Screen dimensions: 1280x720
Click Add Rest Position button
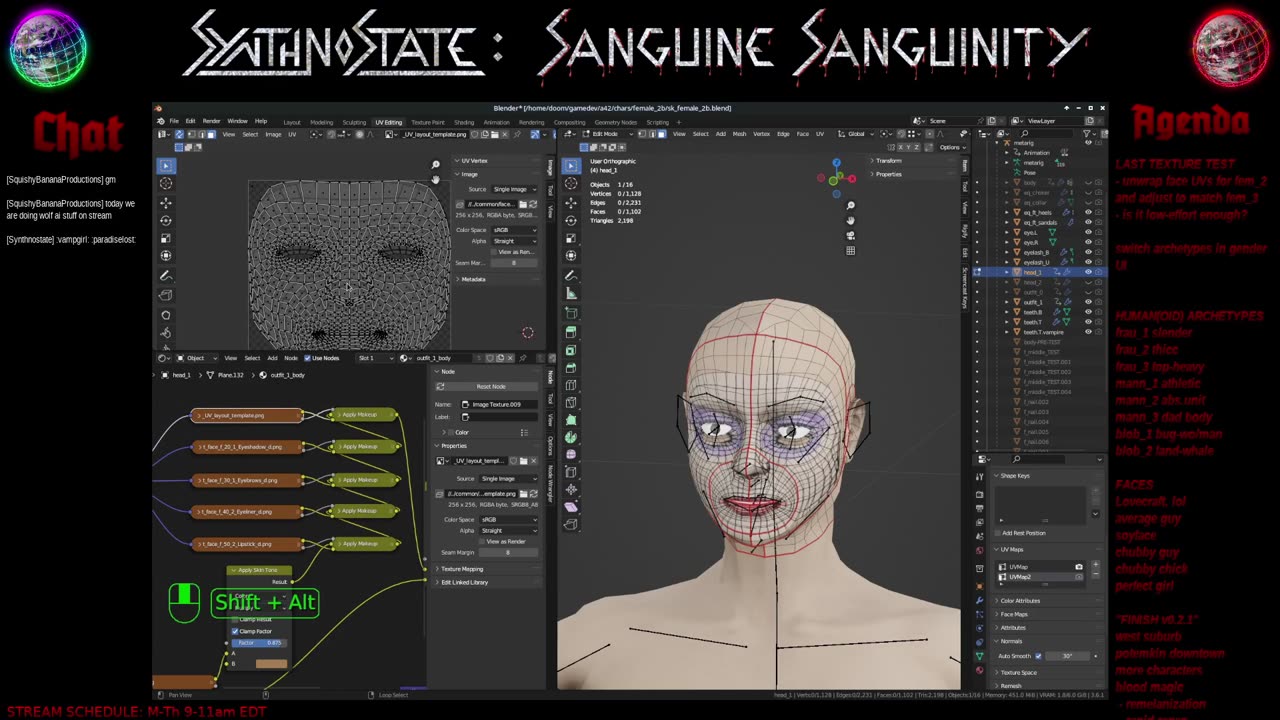tap(1023, 533)
